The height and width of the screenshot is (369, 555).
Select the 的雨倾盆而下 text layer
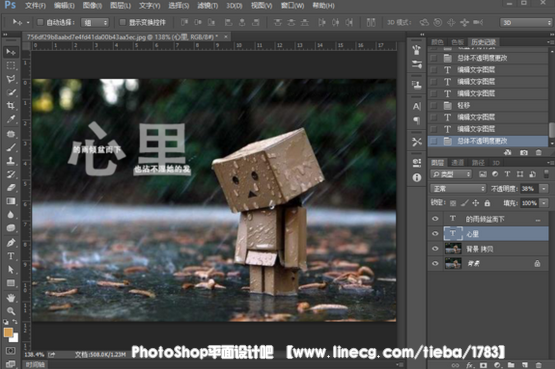point(488,219)
